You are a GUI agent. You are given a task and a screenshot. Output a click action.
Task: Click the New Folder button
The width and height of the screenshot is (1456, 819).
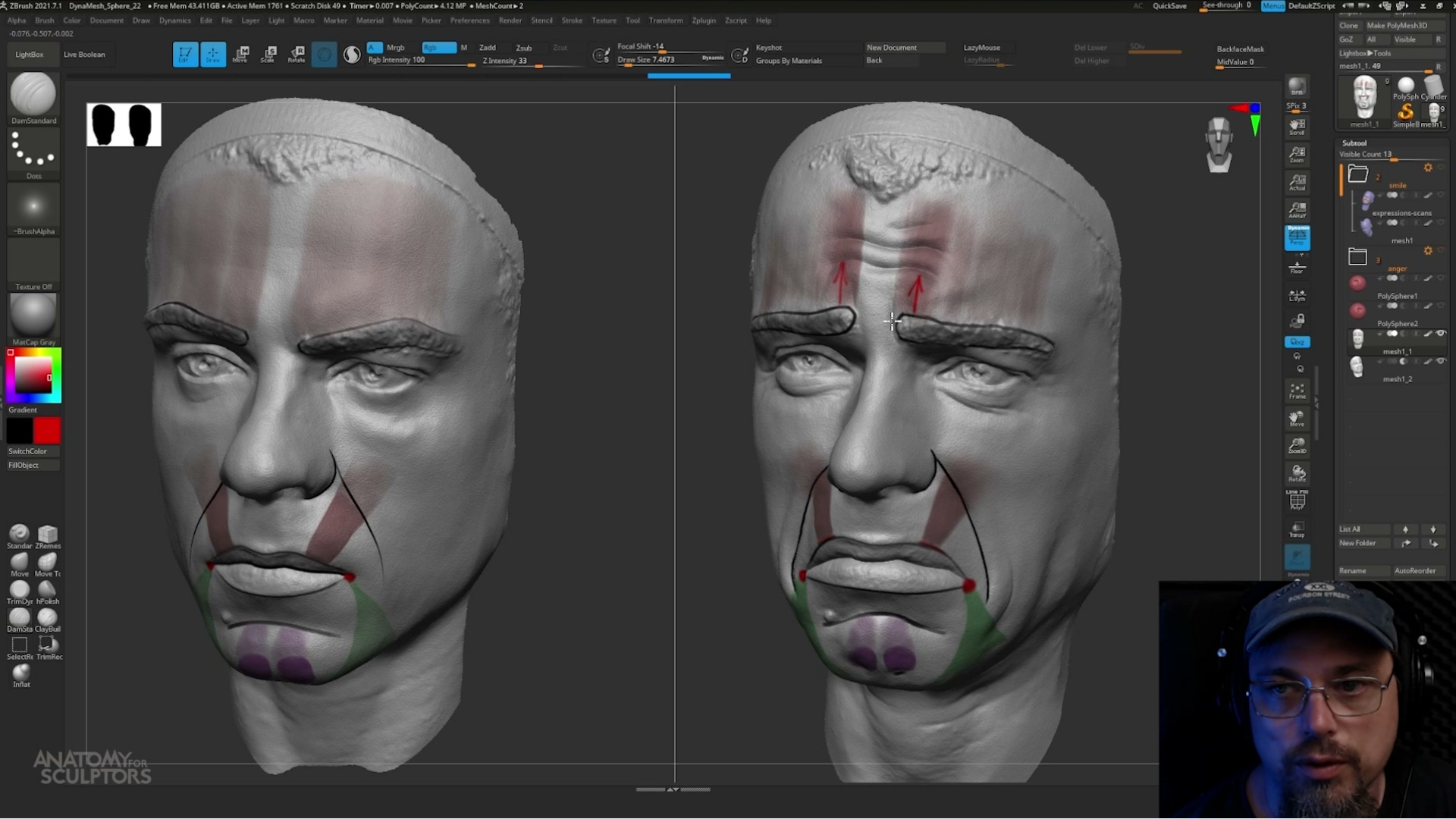click(x=1363, y=543)
